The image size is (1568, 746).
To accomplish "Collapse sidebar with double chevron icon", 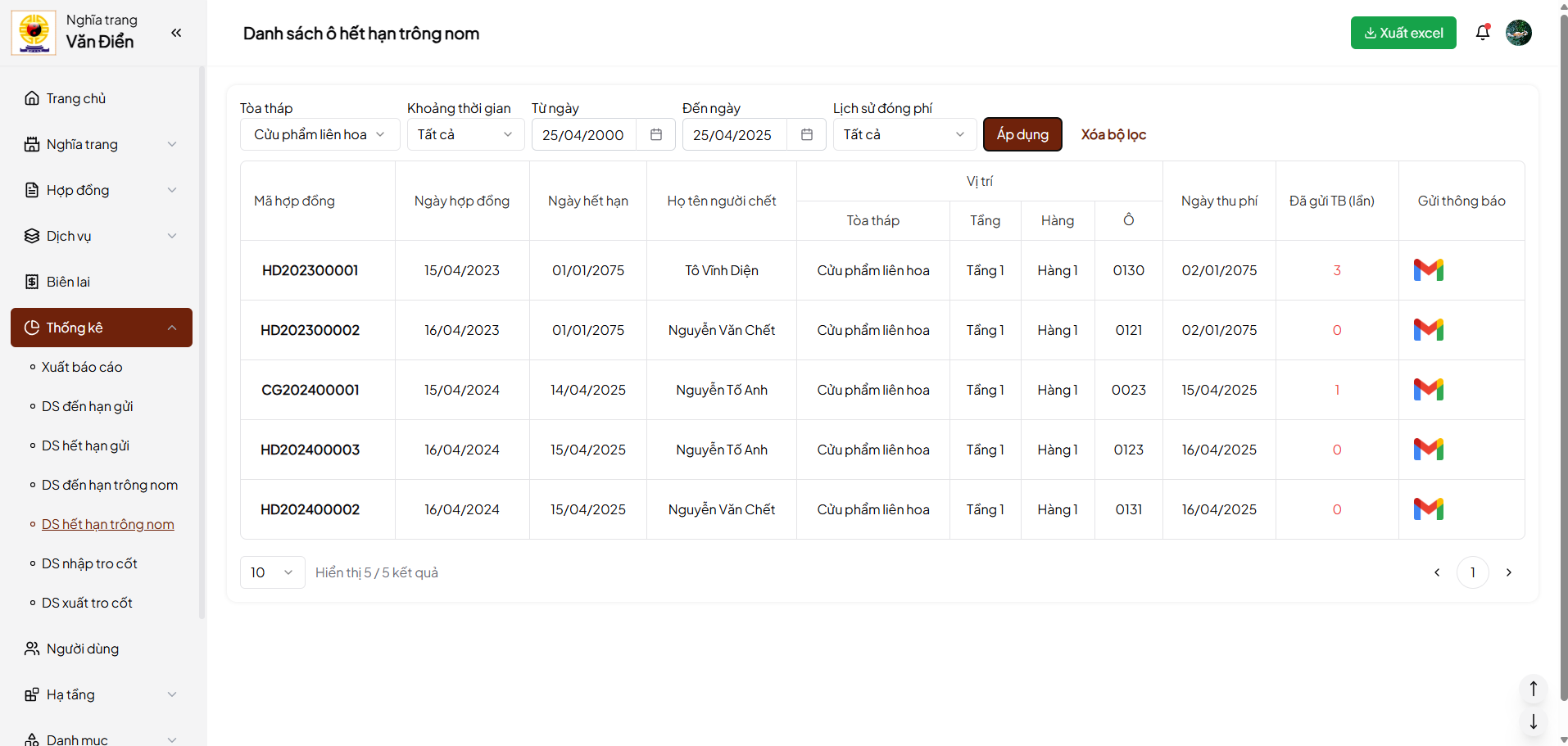I will coord(176,33).
